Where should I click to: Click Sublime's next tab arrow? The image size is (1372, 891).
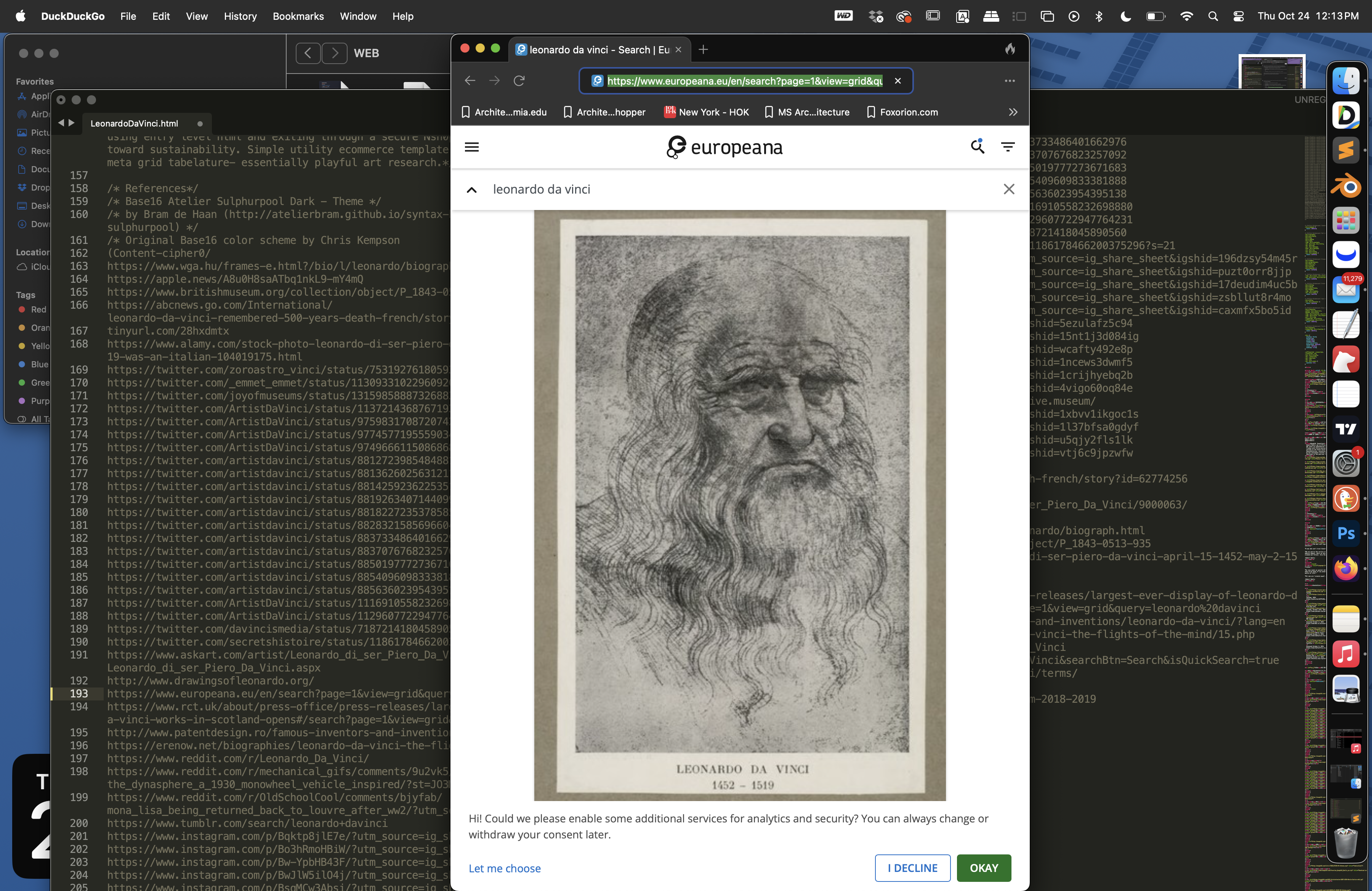click(72, 123)
